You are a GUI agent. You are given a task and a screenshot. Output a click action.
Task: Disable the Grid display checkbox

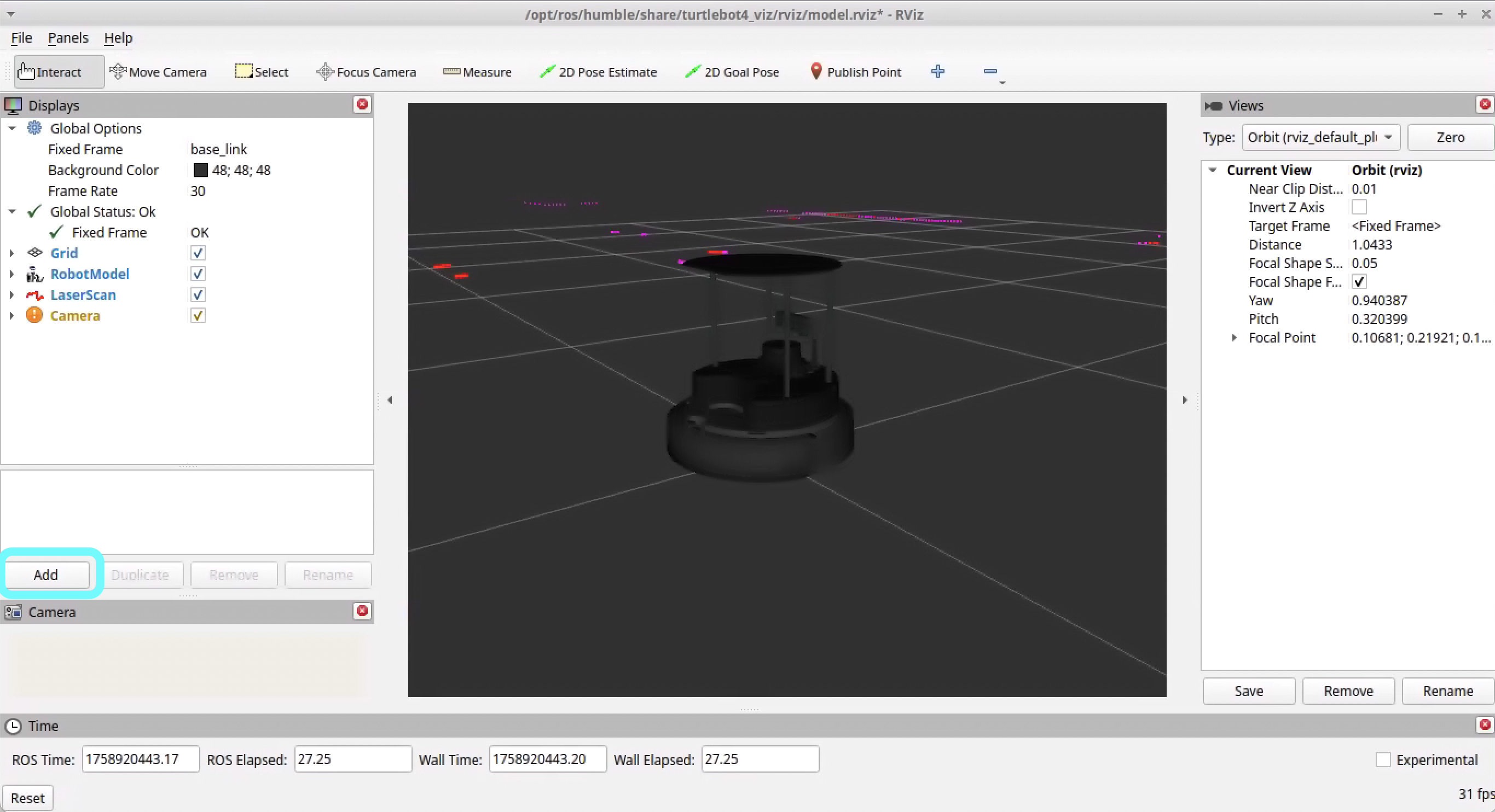tap(198, 253)
